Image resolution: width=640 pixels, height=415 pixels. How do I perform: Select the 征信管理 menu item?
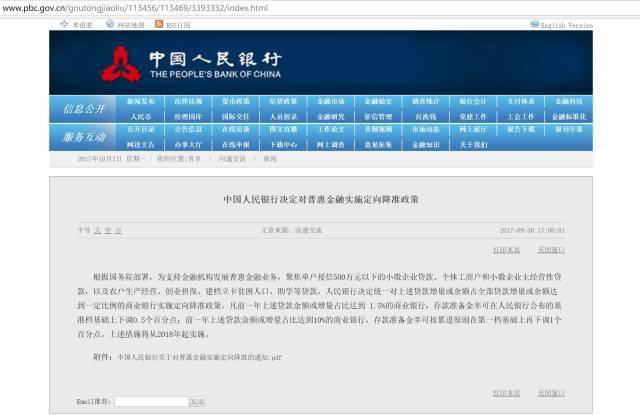(x=378, y=117)
